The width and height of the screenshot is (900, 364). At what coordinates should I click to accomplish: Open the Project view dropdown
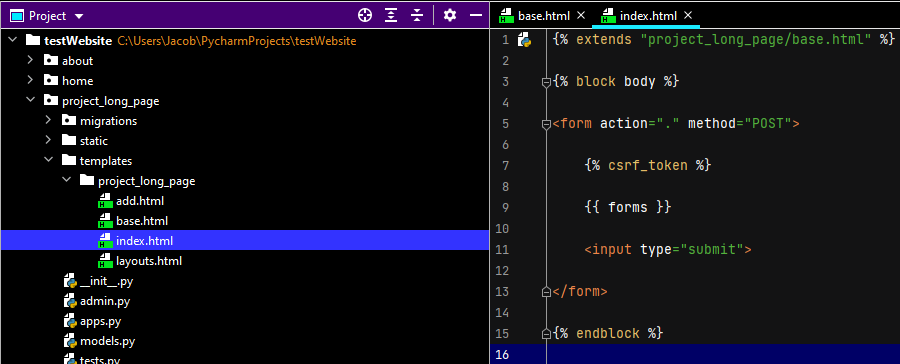pos(79,17)
